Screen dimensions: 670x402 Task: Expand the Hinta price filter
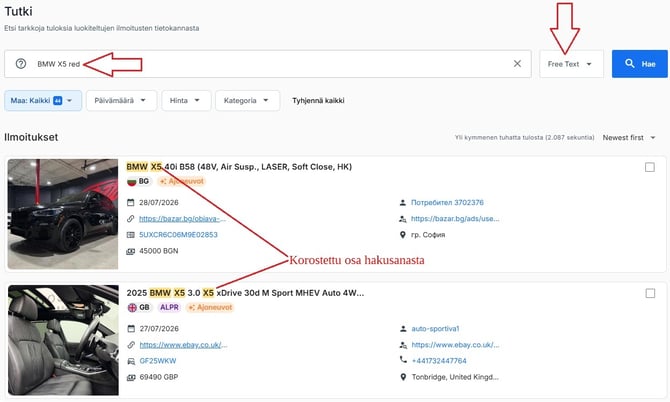[186, 101]
